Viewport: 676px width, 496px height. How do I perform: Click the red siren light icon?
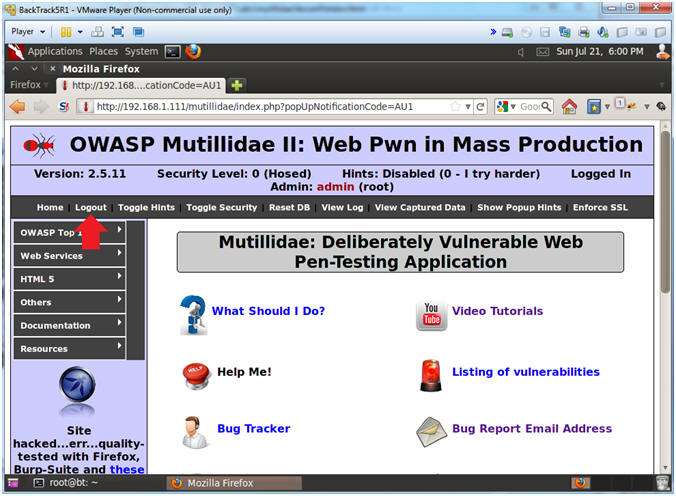pyautogui.click(x=431, y=376)
